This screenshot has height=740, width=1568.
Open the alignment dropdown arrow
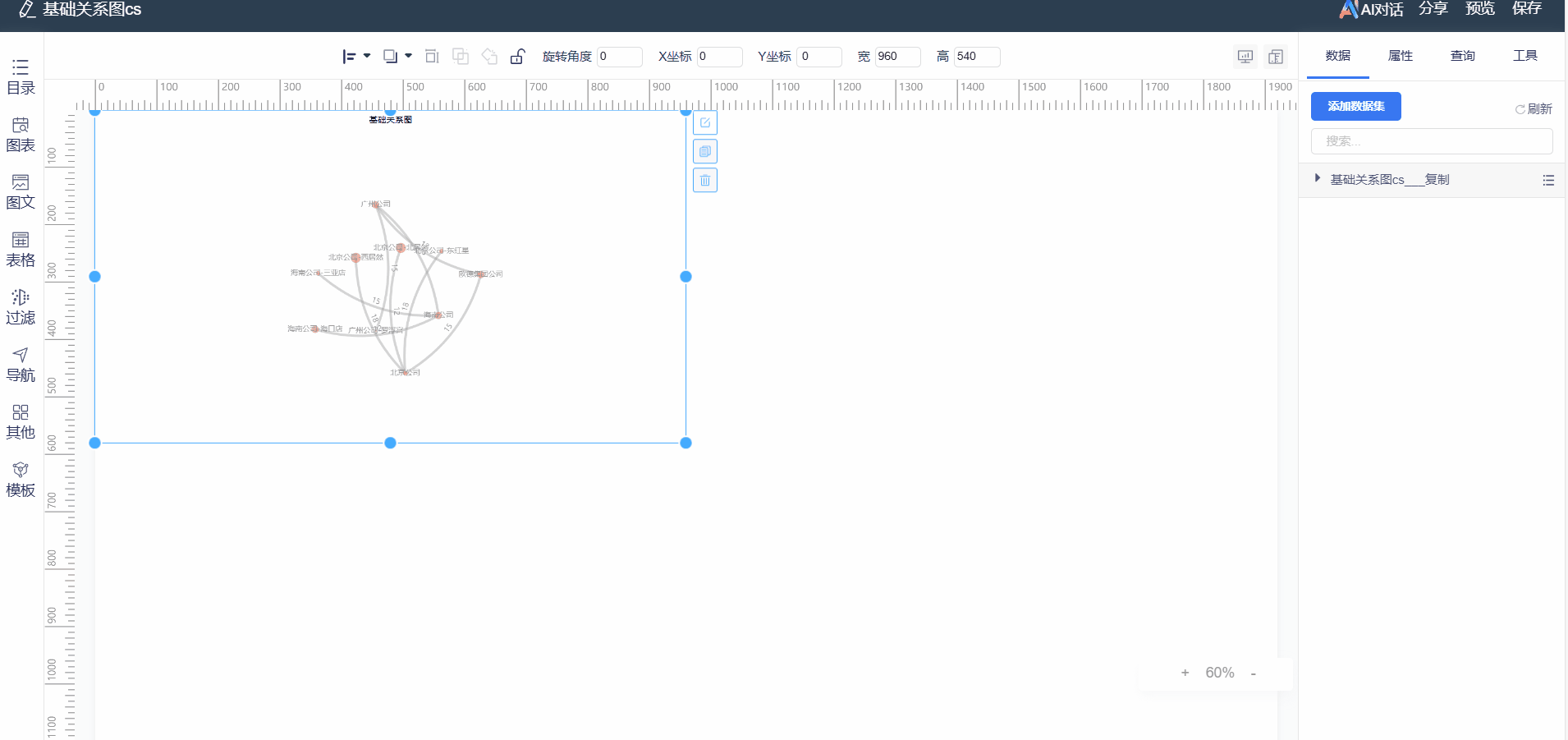point(367,56)
